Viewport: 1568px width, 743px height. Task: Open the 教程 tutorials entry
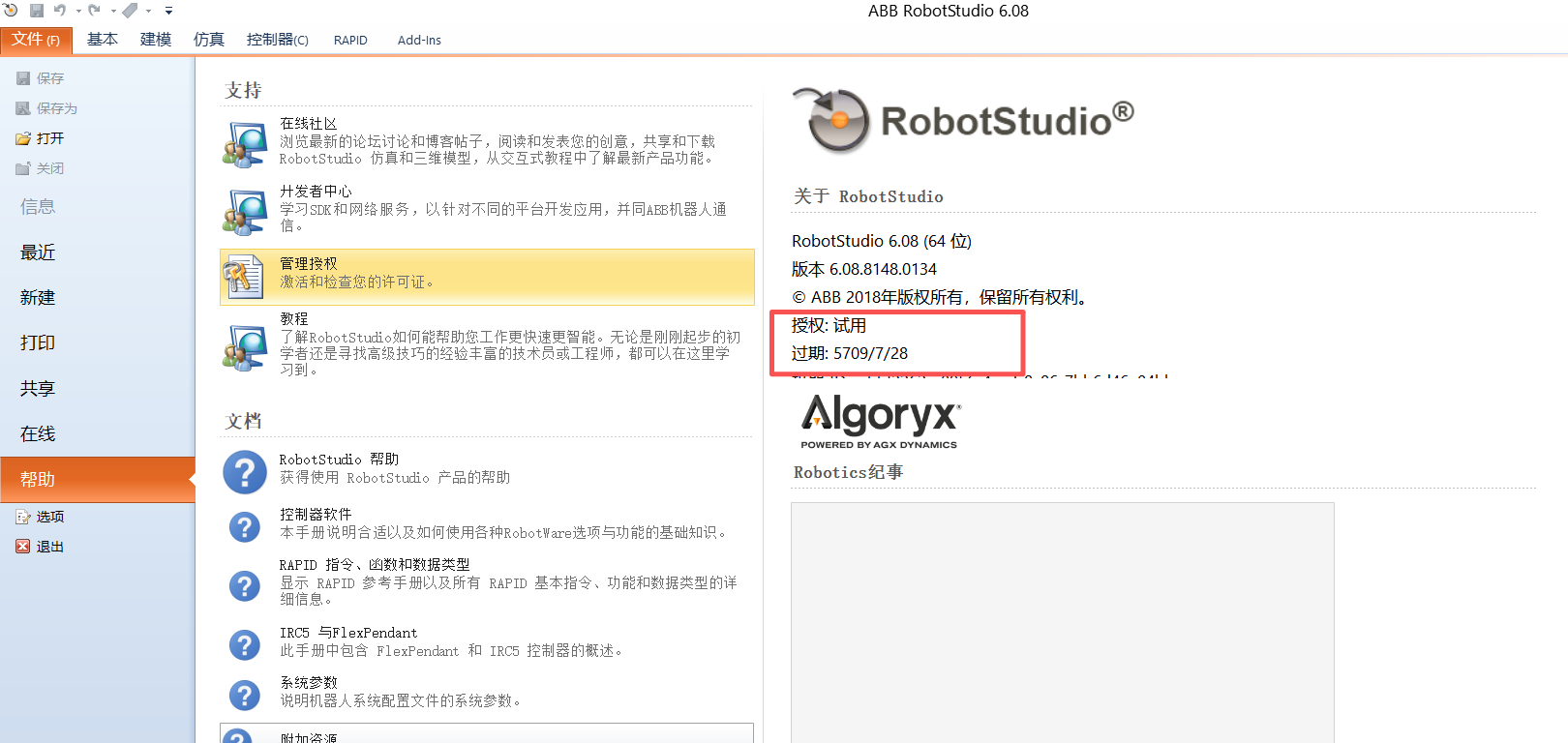click(487, 344)
